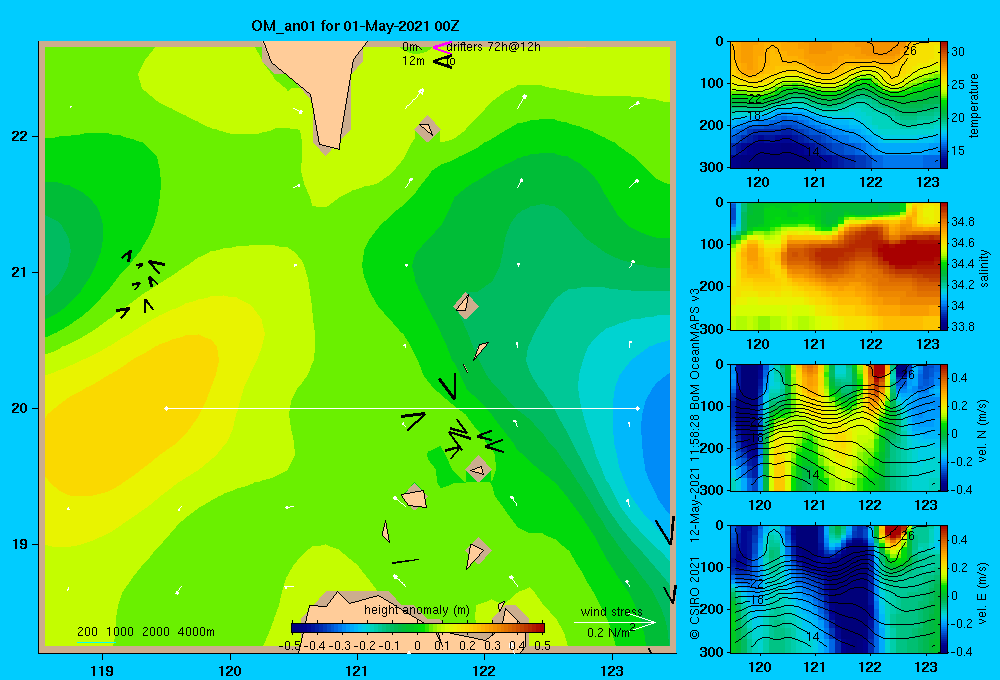The image size is (1000, 680).
Task: Click the '100' depth tick on salinity panel
Action: click(x=714, y=244)
